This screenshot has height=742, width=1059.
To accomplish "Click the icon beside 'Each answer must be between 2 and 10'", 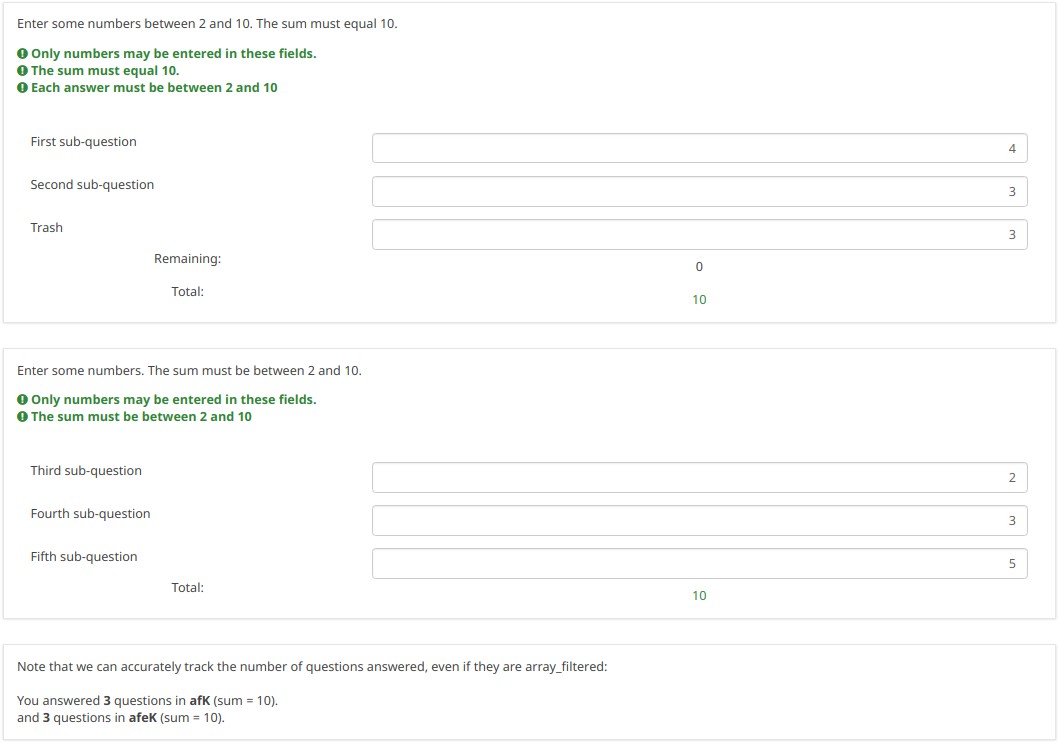I will 22,88.
